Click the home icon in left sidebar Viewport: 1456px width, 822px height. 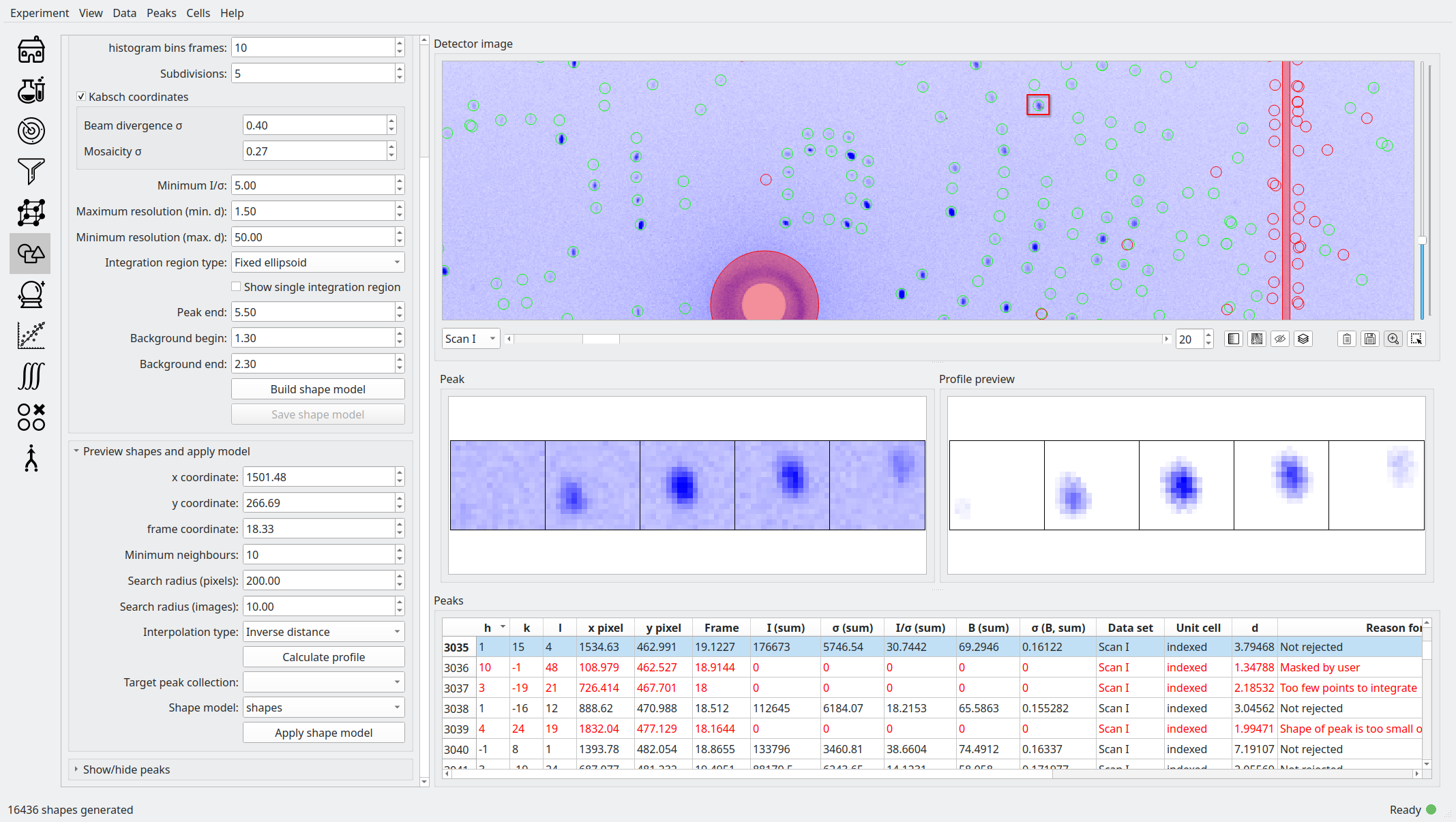(31, 50)
